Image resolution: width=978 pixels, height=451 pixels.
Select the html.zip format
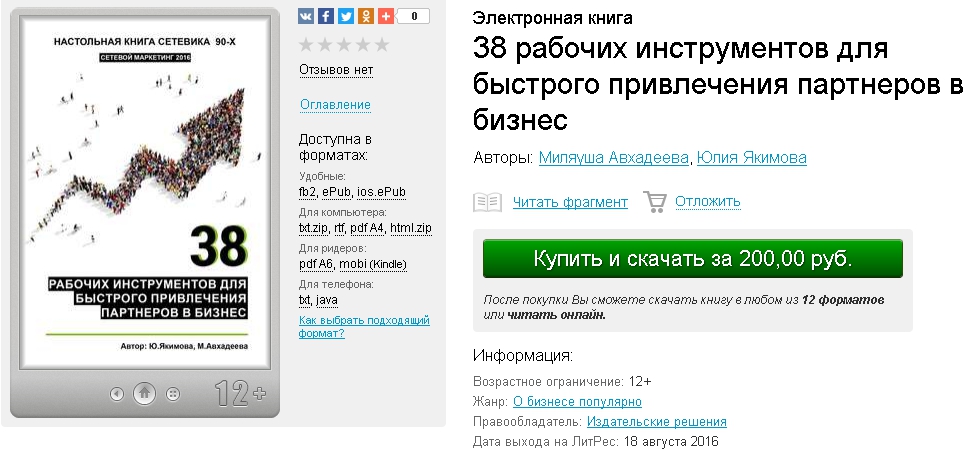coord(411,228)
